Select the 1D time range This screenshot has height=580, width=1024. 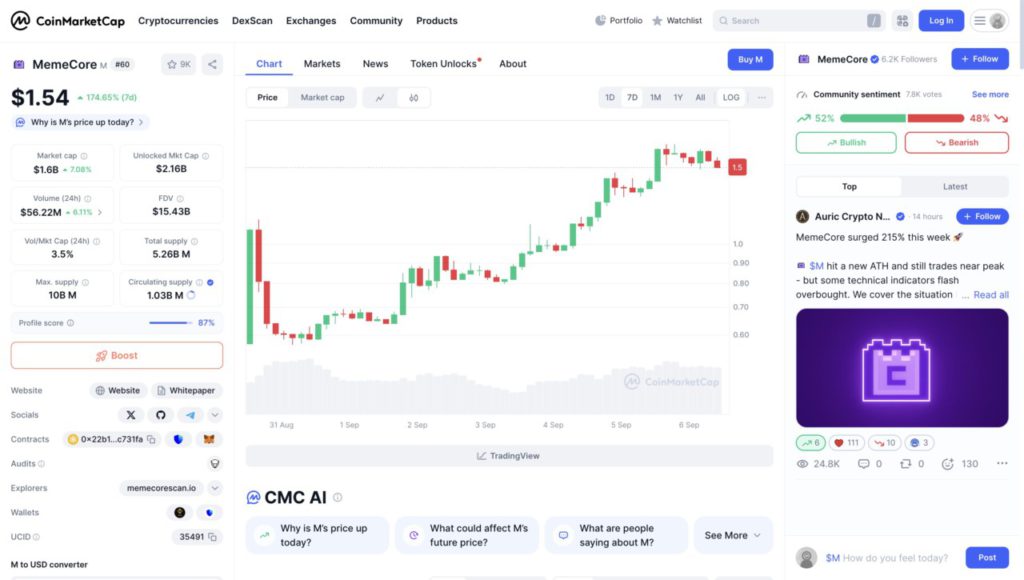[x=610, y=98]
